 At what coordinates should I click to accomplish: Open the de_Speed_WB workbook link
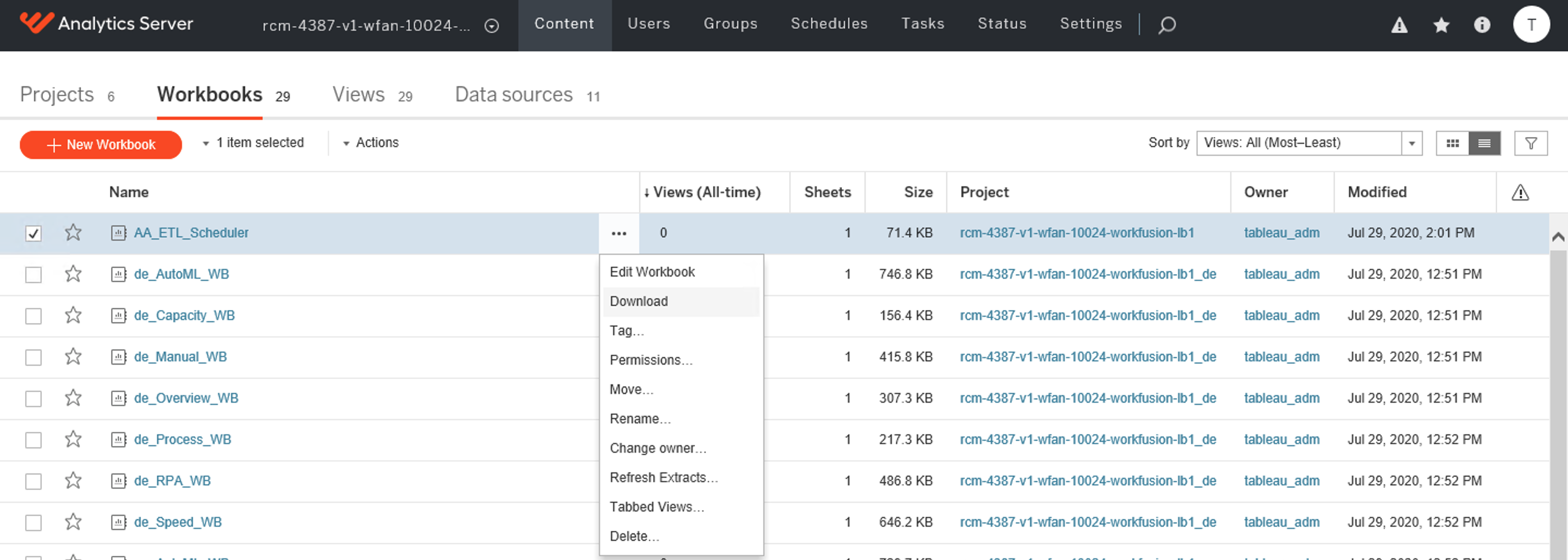tap(177, 522)
